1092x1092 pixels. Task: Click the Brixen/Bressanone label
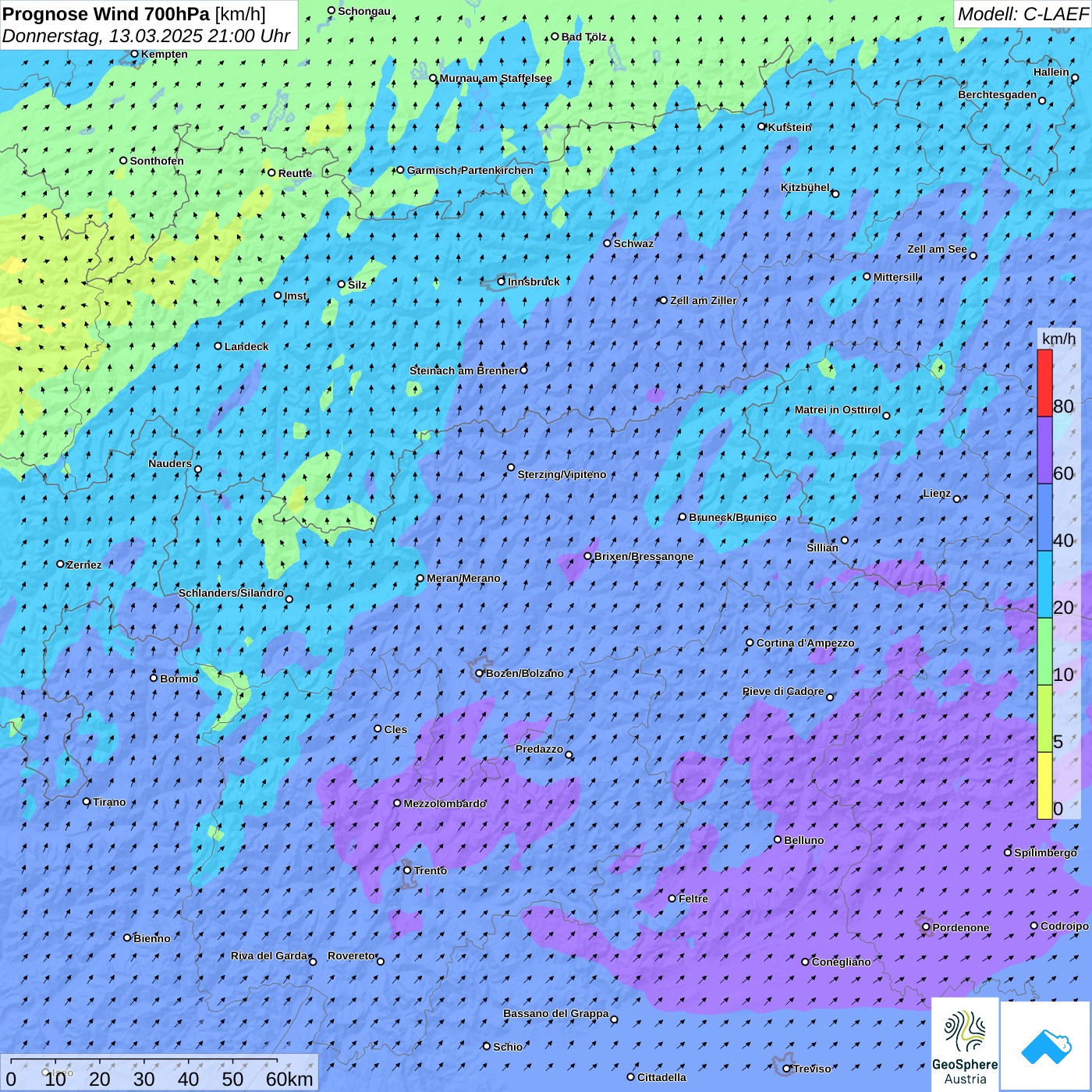click(x=643, y=556)
